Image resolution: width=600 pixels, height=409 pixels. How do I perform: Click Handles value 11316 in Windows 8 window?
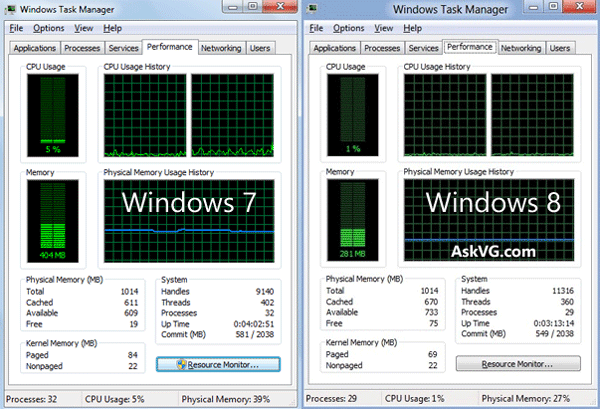562,291
